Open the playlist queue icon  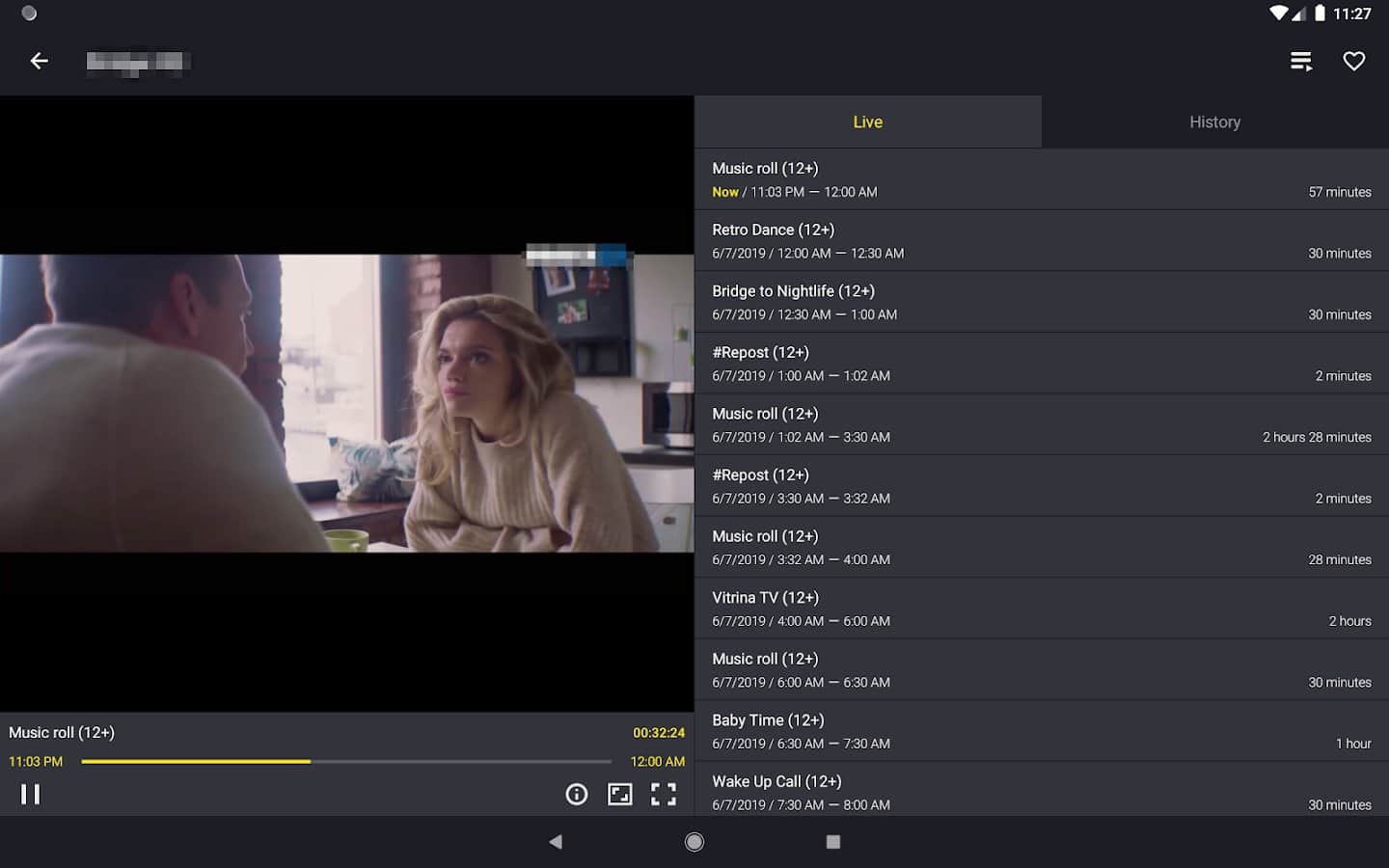click(1301, 62)
